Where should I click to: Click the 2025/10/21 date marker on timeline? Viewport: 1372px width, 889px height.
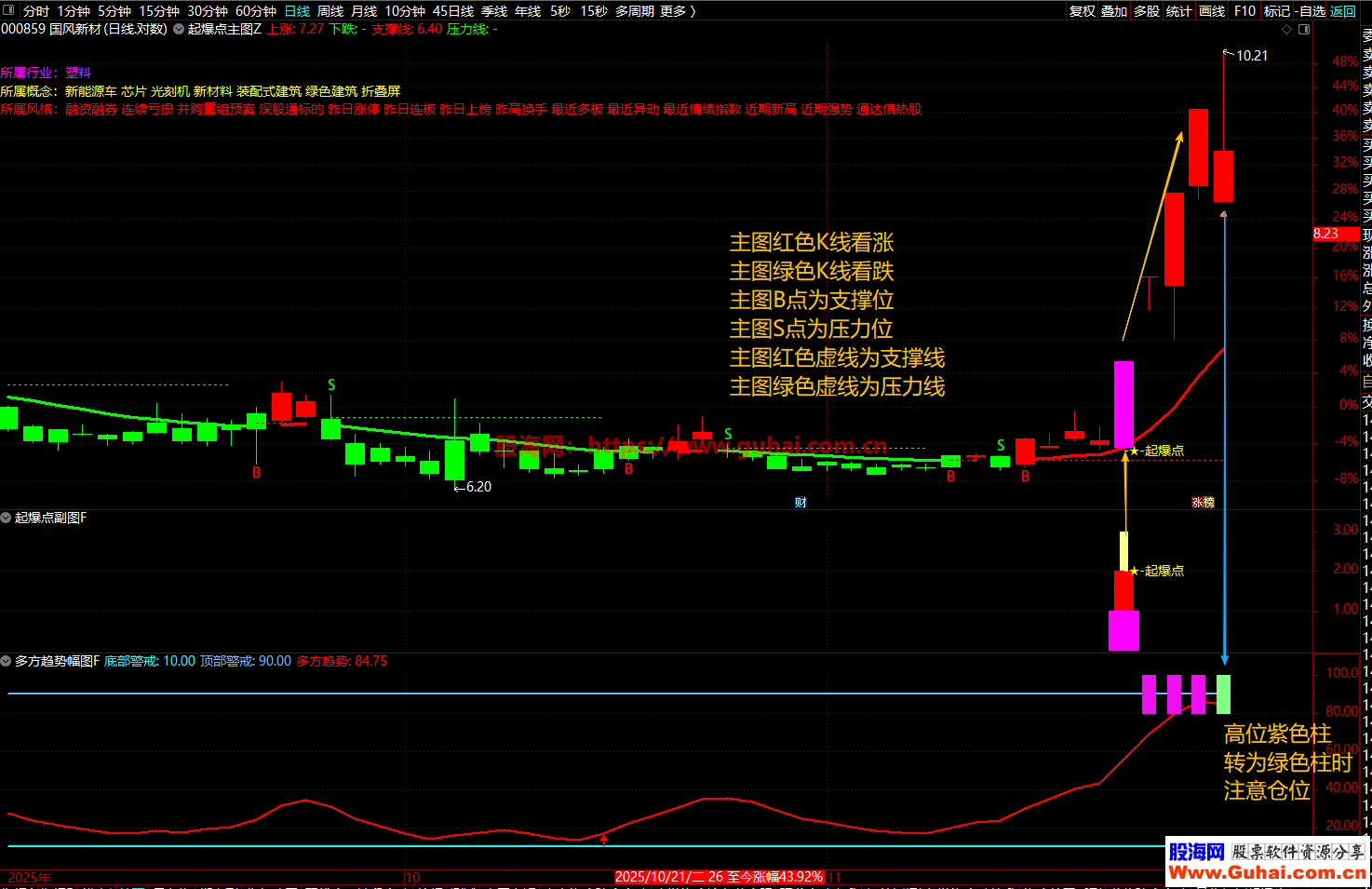pos(718,877)
